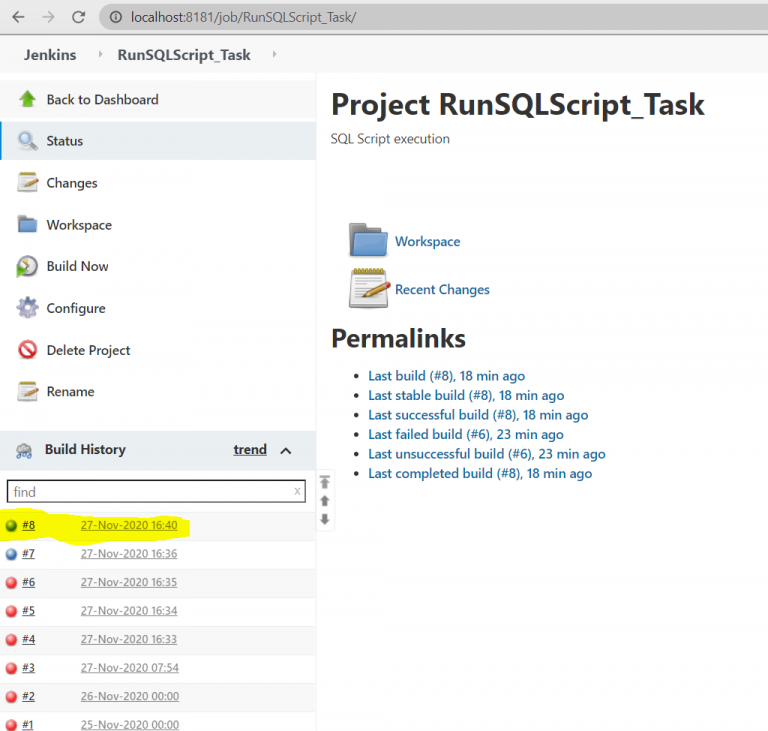768x731 pixels.
Task: Open the Last failed build (#6) permalink
Action: pos(465,434)
